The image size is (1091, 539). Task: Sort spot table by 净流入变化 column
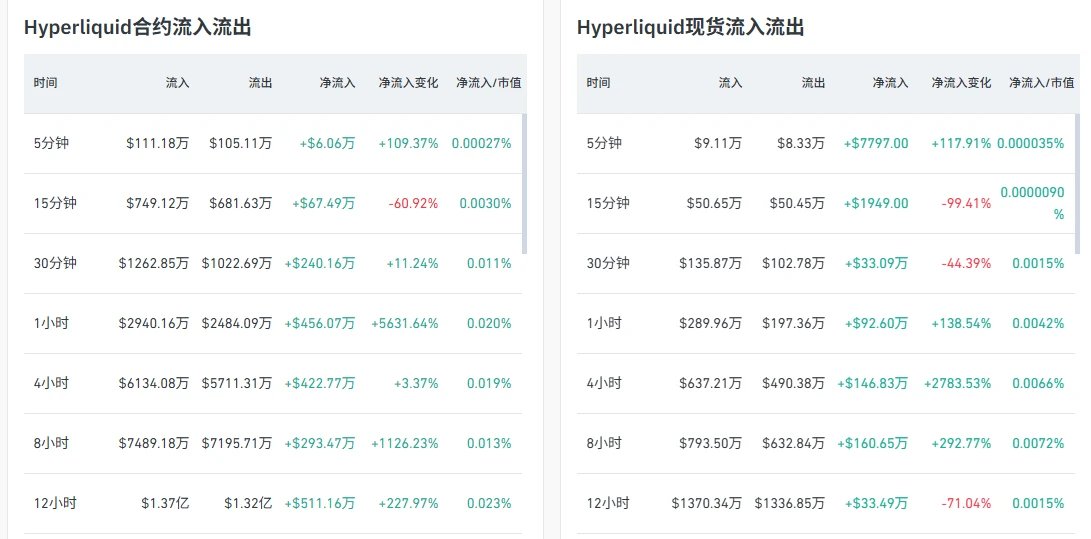tap(962, 83)
